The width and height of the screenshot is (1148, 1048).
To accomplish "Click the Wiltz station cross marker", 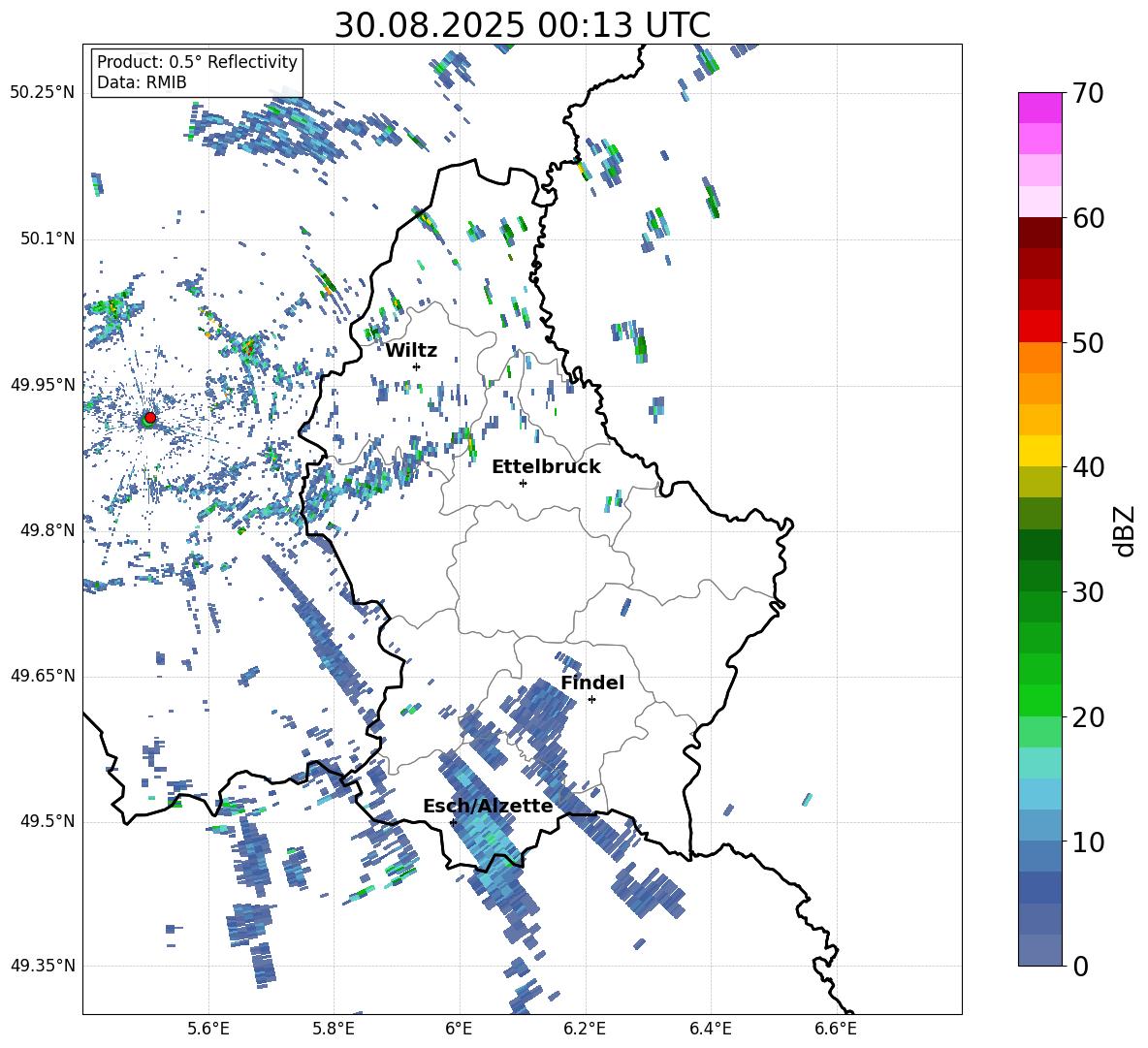I will click(417, 366).
